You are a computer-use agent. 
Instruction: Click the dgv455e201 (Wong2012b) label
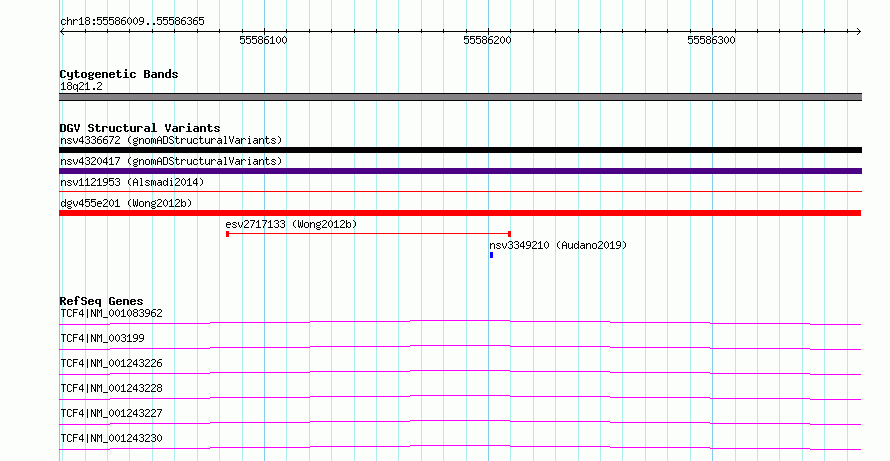(x=126, y=203)
